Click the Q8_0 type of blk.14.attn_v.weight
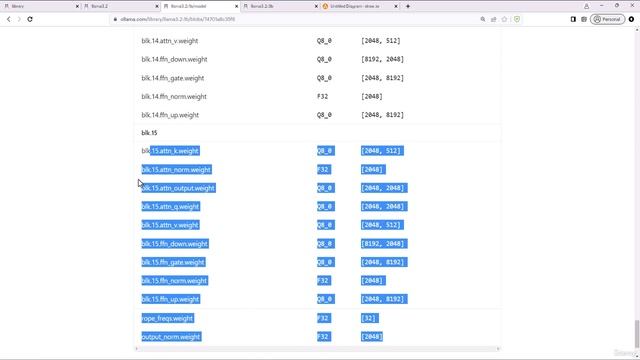640x360 pixels. (324, 41)
